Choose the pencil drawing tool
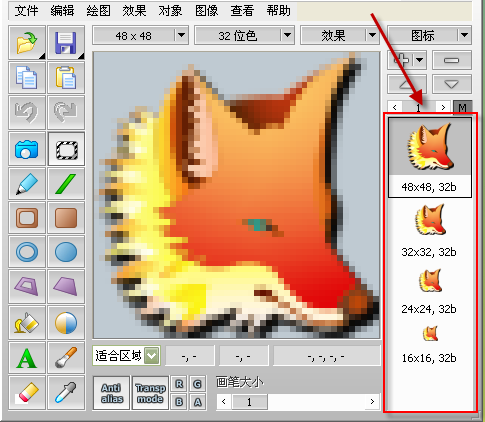The width and height of the screenshot is (485, 422). click(27, 184)
